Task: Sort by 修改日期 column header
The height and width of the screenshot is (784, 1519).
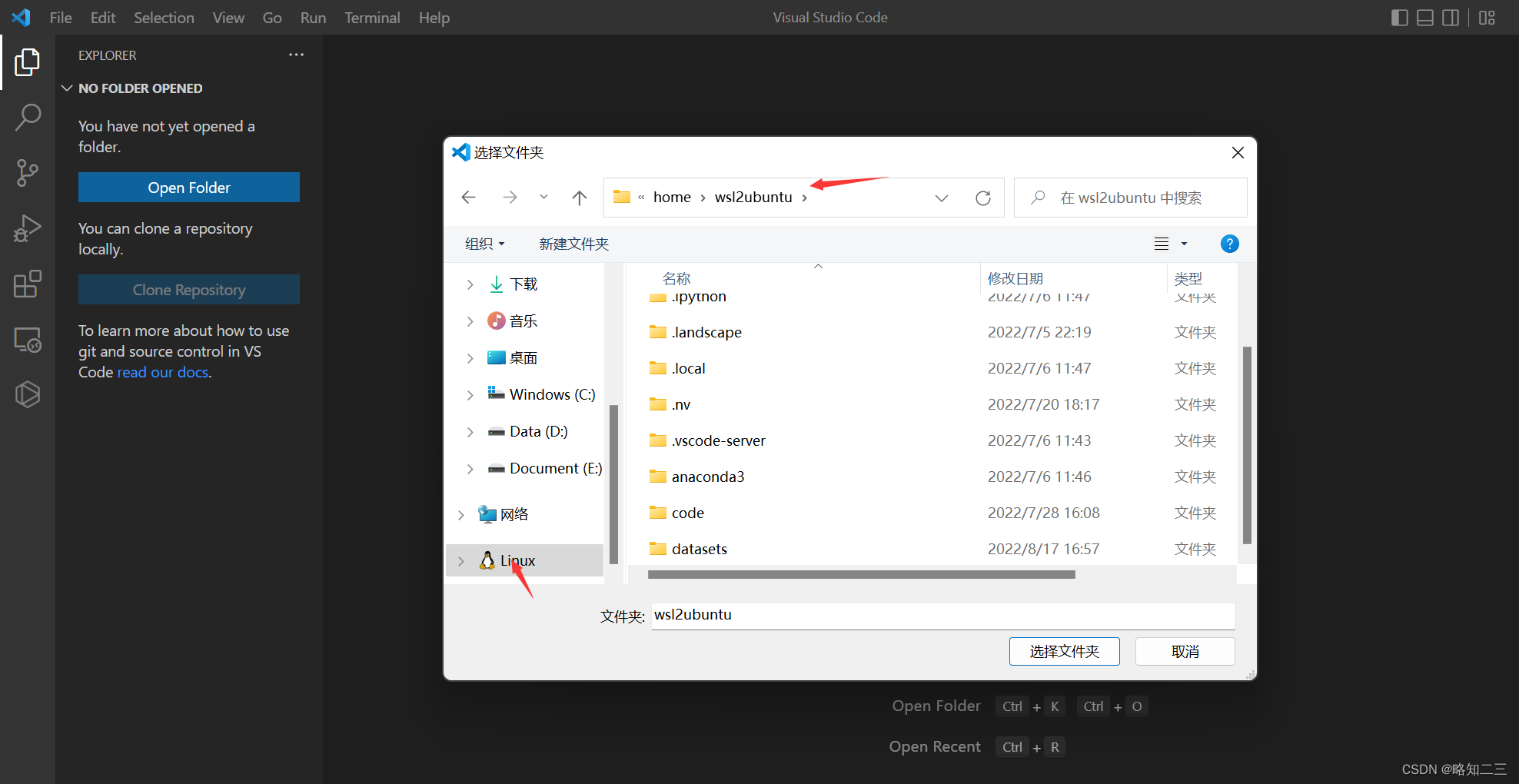Action: point(1015,278)
